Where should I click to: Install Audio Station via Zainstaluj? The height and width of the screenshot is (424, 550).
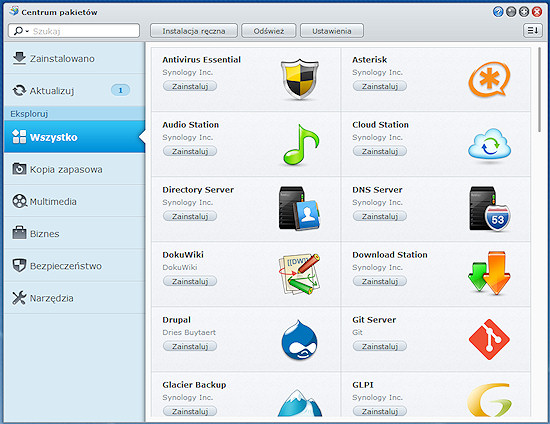[190, 151]
